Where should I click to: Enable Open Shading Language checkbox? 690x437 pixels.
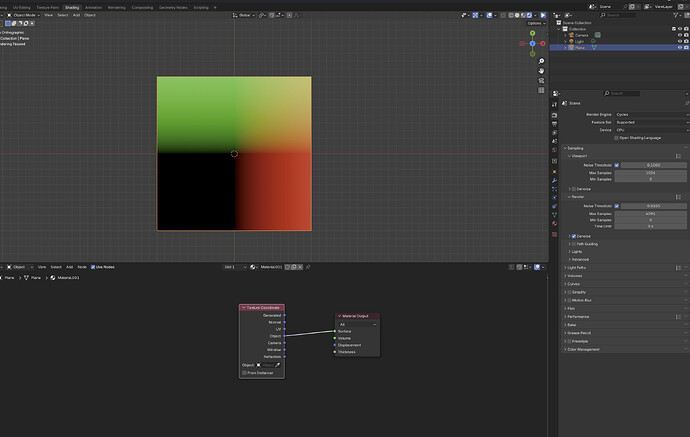tap(617, 138)
